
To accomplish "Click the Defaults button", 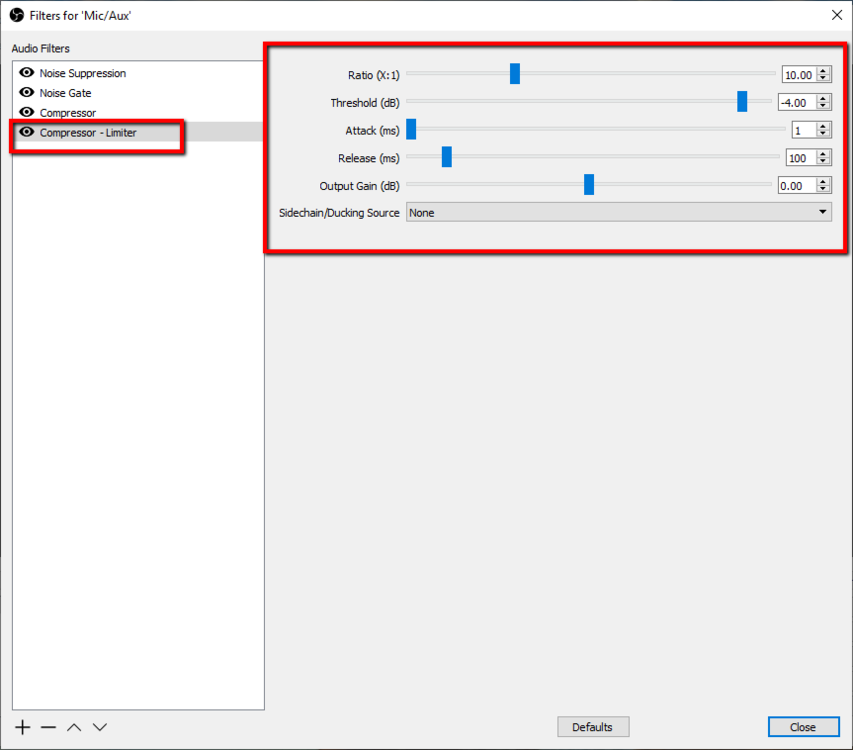I will pyautogui.click(x=593, y=727).
